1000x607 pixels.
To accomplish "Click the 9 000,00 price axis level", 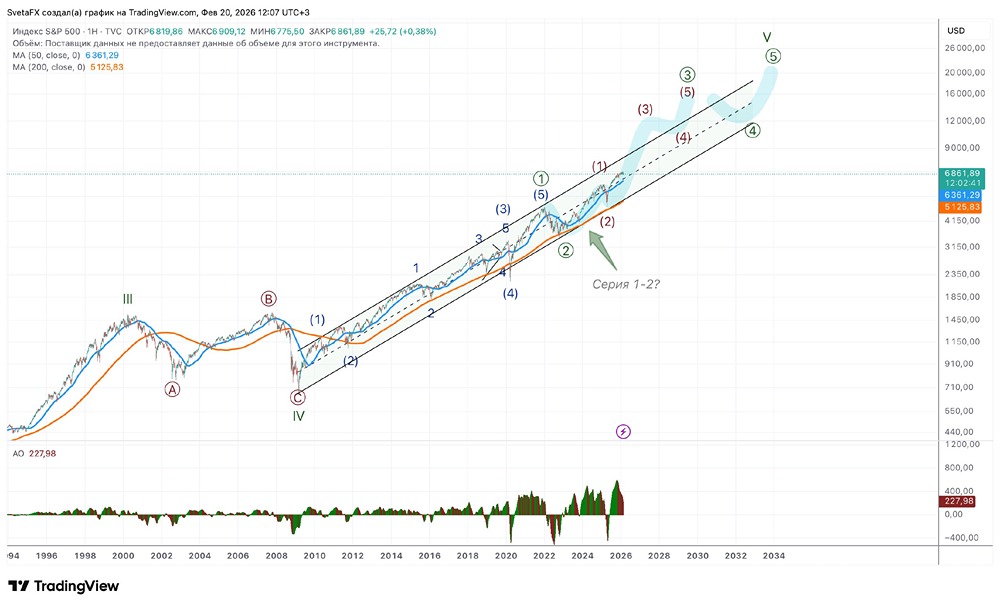I will tap(961, 147).
